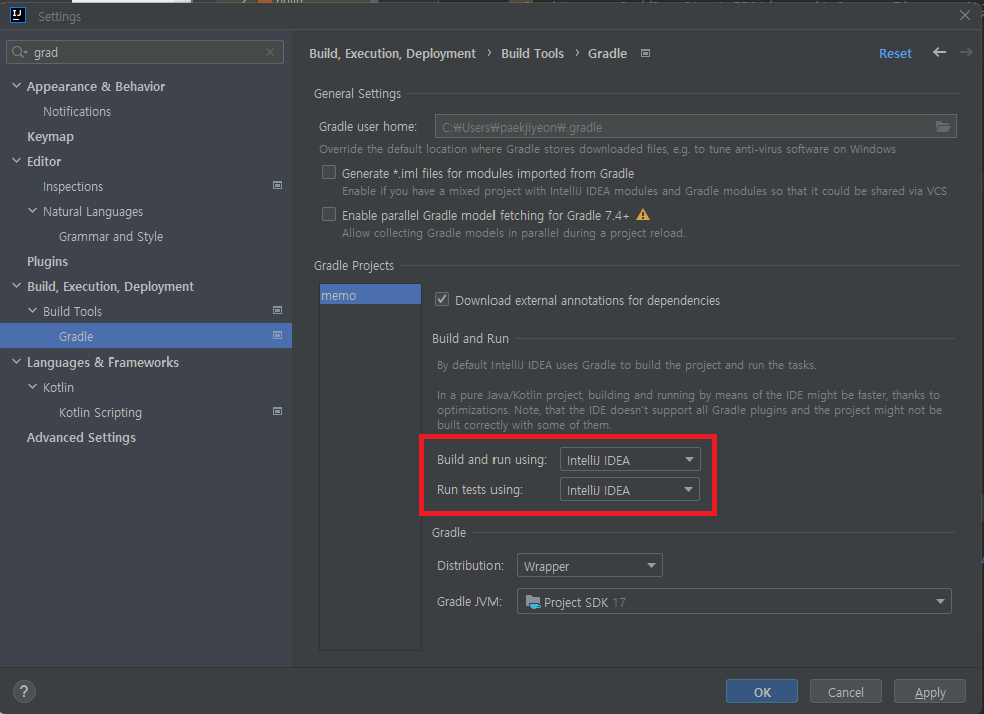Click the Reset link

click(895, 53)
